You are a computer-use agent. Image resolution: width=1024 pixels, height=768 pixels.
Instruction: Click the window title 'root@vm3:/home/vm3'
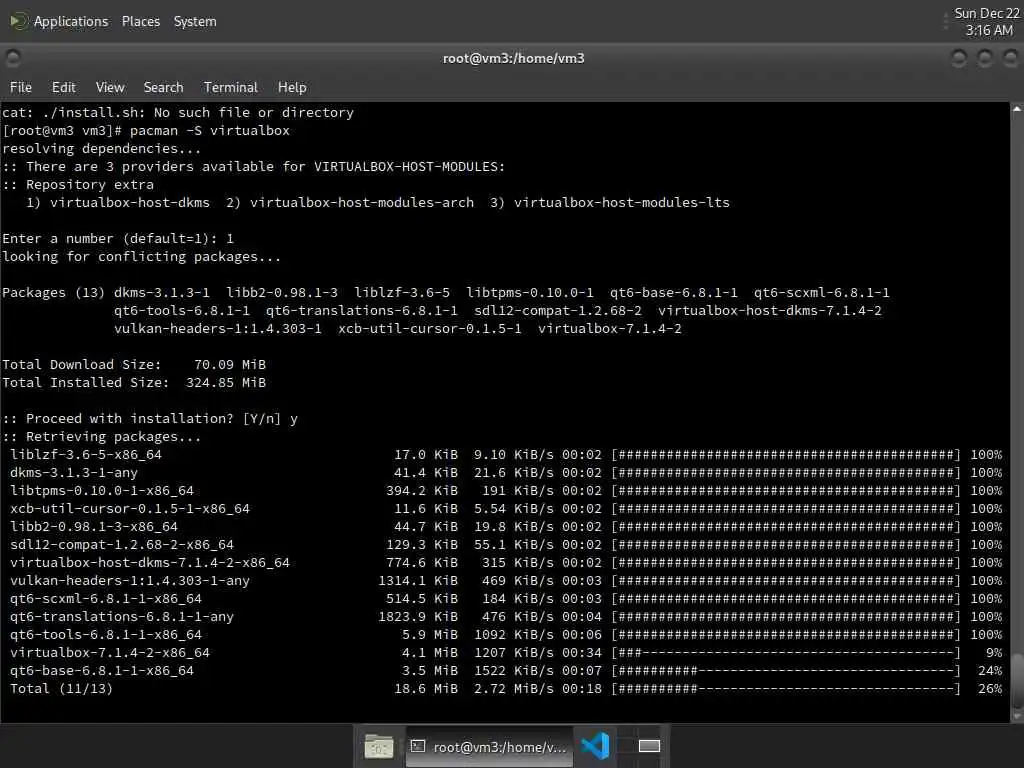(513, 58)
